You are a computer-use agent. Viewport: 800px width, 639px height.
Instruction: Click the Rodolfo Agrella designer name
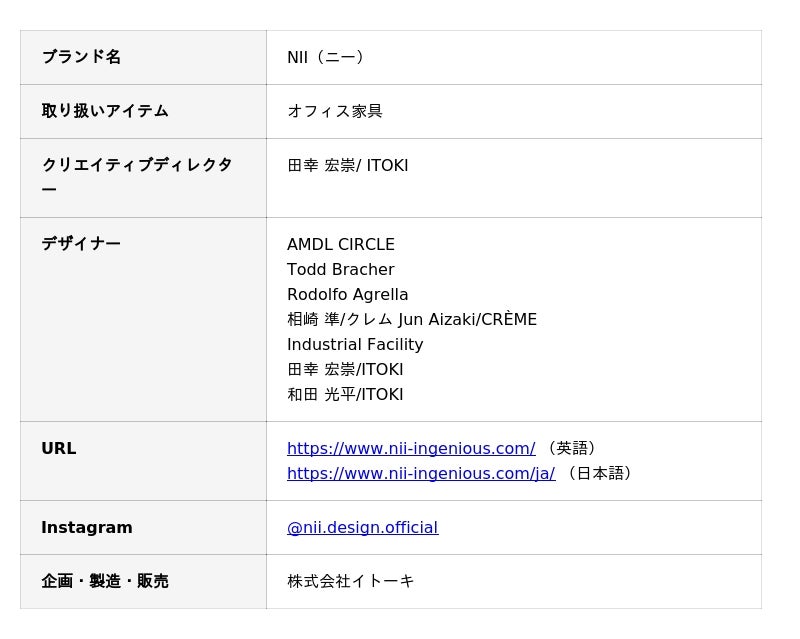[x=348, y=294]
